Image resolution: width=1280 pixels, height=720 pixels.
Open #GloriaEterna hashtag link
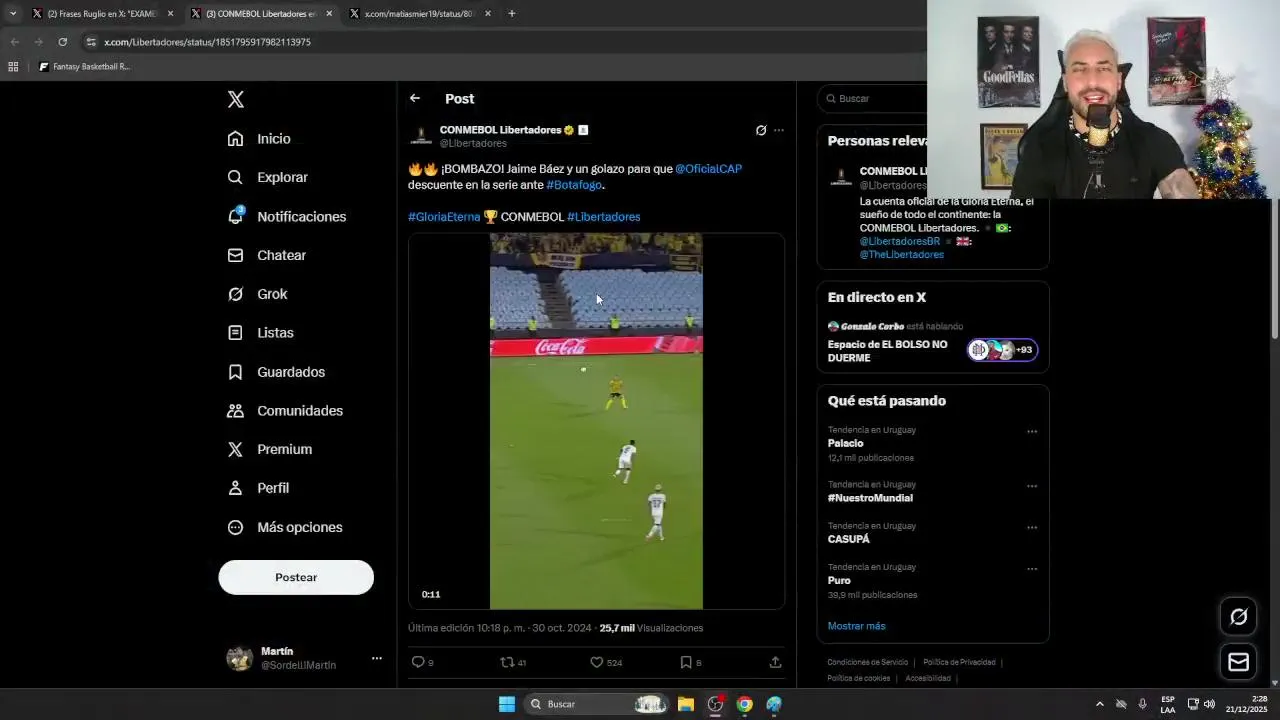pyautogui.click(x=444, y=217)
